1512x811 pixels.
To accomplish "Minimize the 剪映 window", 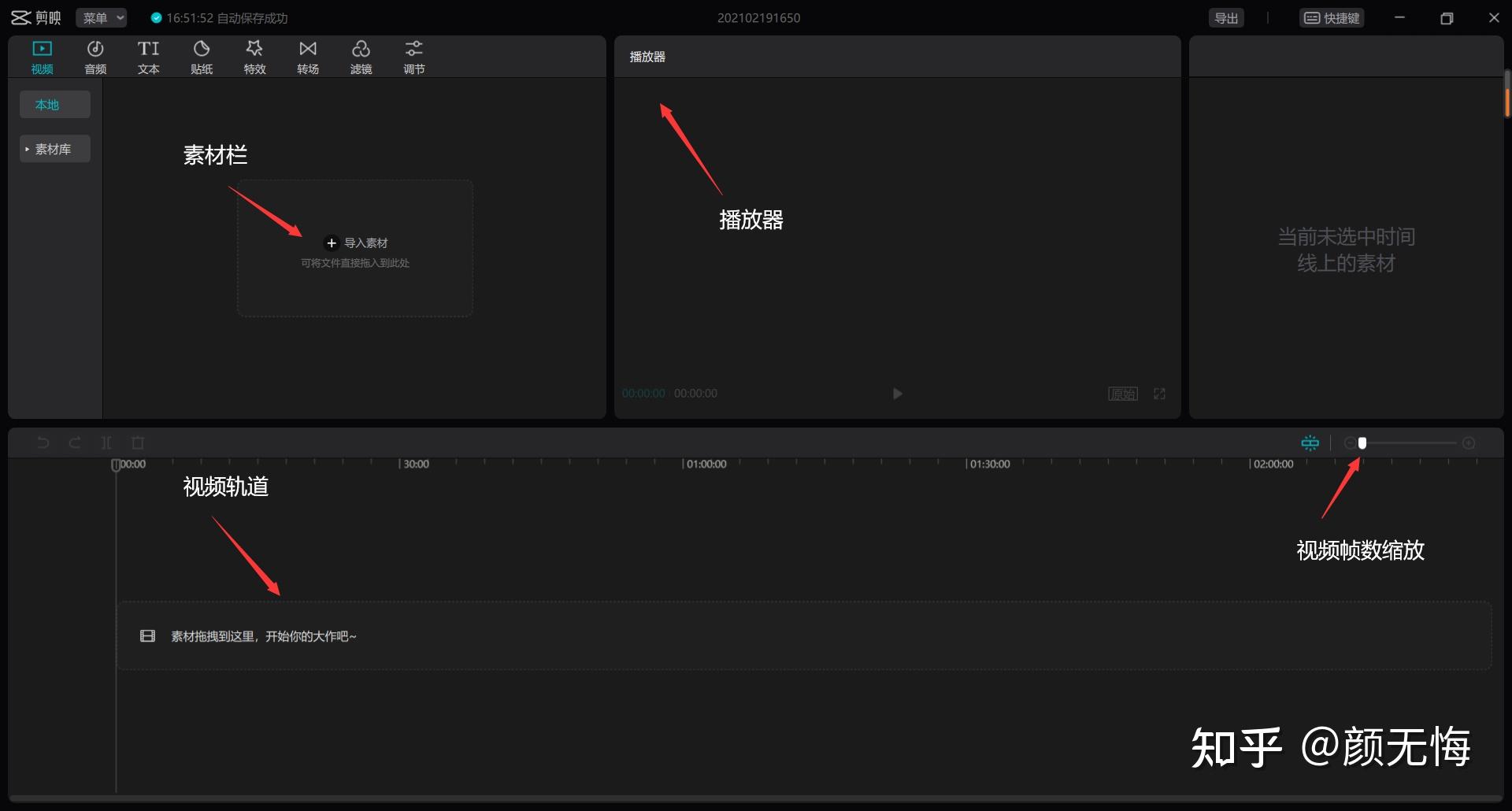I will [1399, 17].
